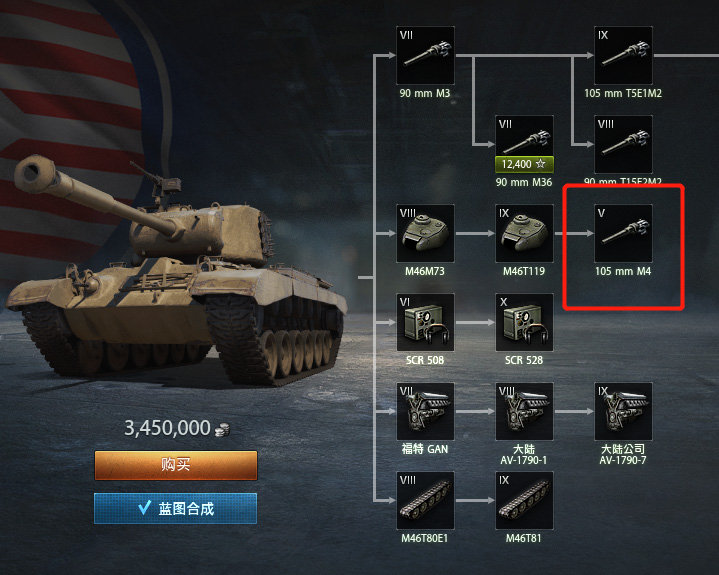Viewport: 719px width, 575px height.
Task: Select the 105 mm T5E1M2 gun module
Action: pos(623,55)
